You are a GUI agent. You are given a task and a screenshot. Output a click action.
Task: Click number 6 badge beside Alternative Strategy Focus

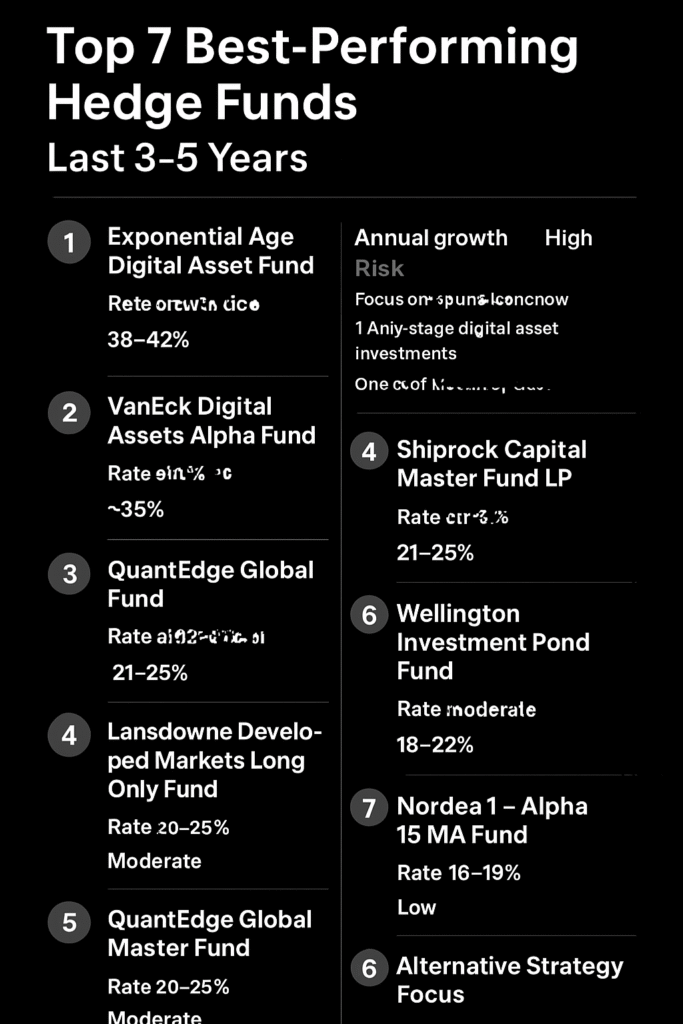pos(369,968)
